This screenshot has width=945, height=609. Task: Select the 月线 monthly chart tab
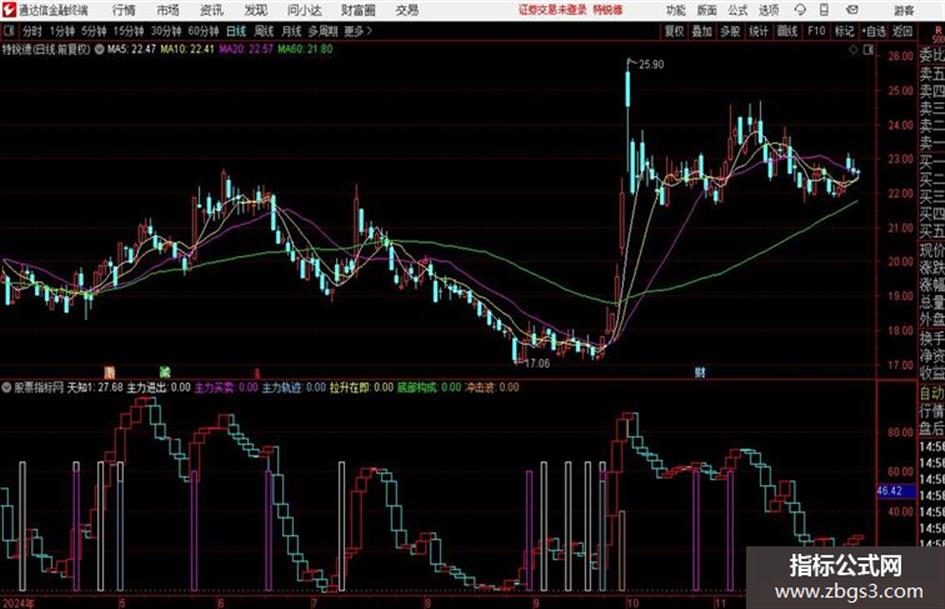[x=292, y=31]
